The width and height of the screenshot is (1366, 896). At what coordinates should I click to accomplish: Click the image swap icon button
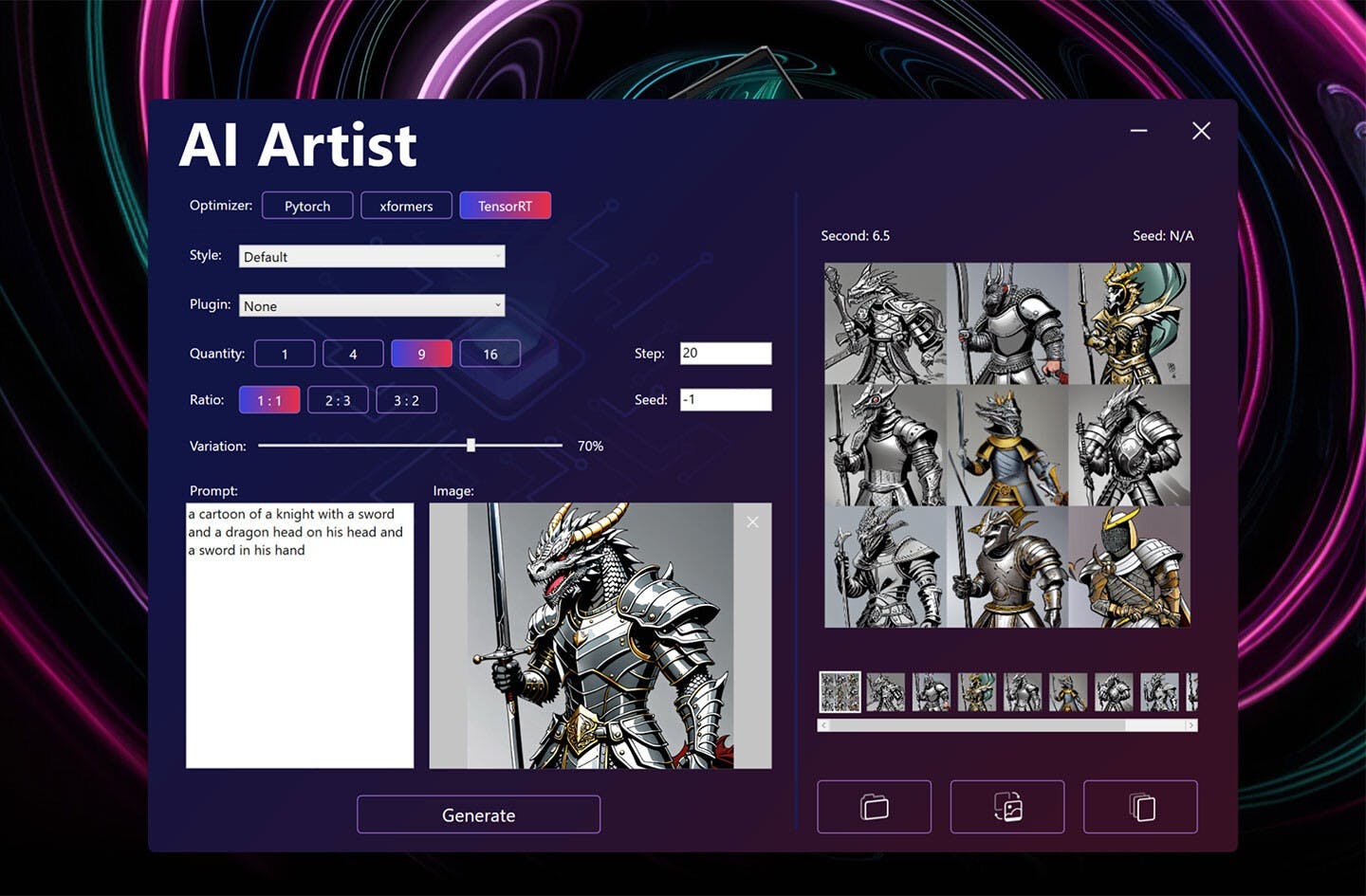1007,807
